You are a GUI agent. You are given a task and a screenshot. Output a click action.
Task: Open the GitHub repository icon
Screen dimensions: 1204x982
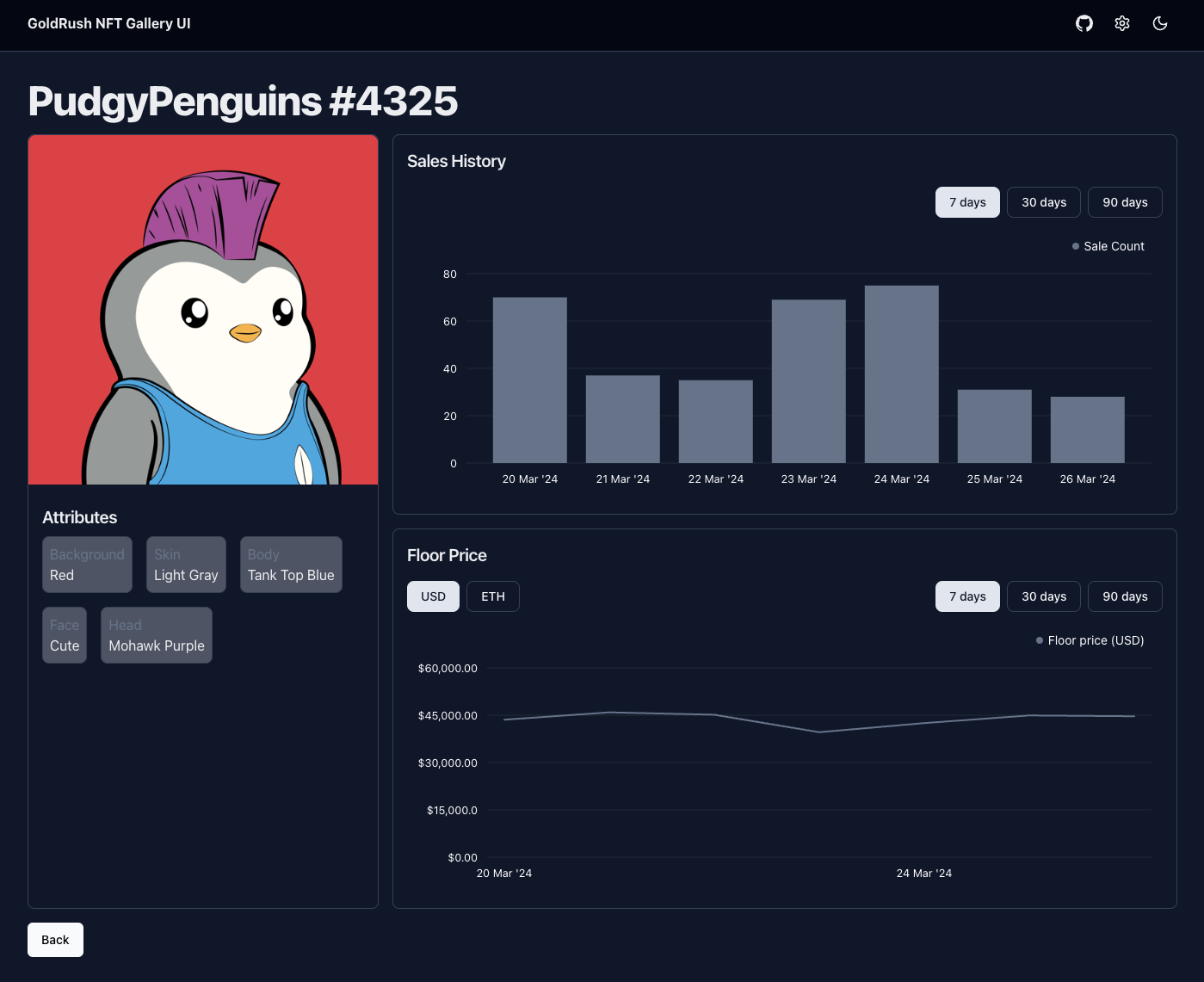click(1084, 23)
